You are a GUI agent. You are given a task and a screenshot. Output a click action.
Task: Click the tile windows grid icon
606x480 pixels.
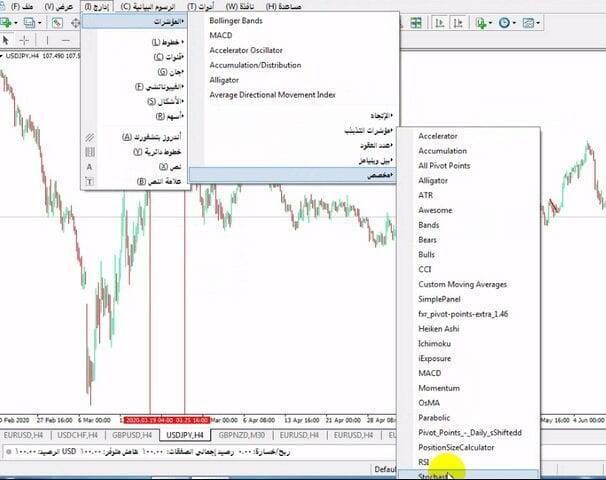416,23
